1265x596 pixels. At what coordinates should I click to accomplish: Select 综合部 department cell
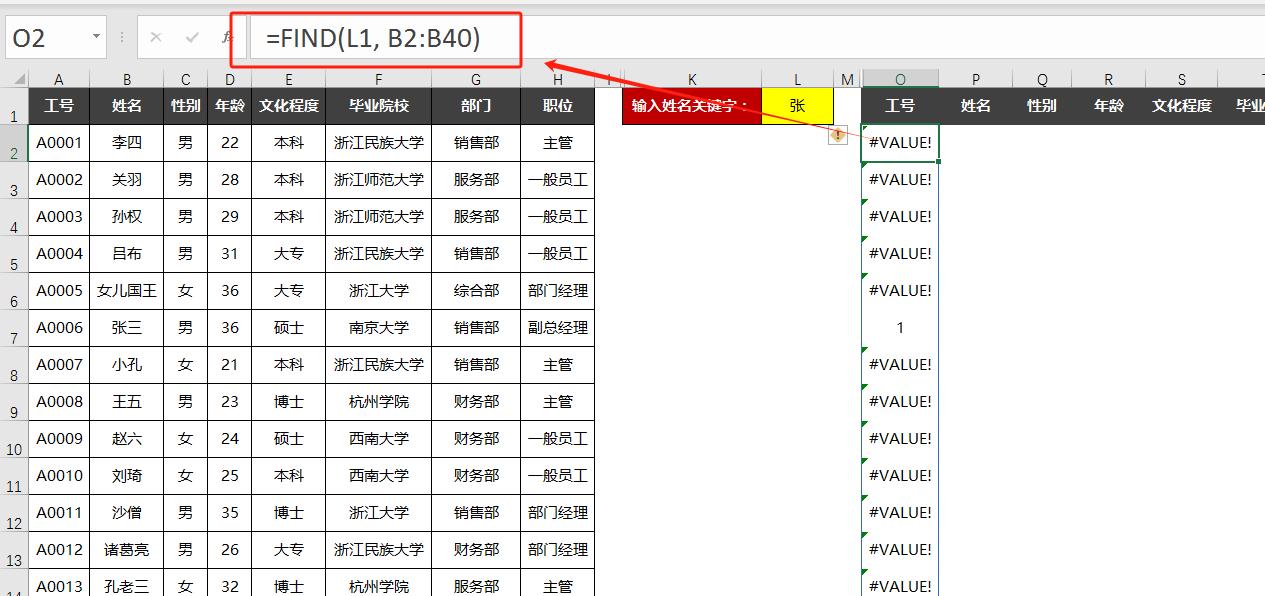(x=476, y=290)
